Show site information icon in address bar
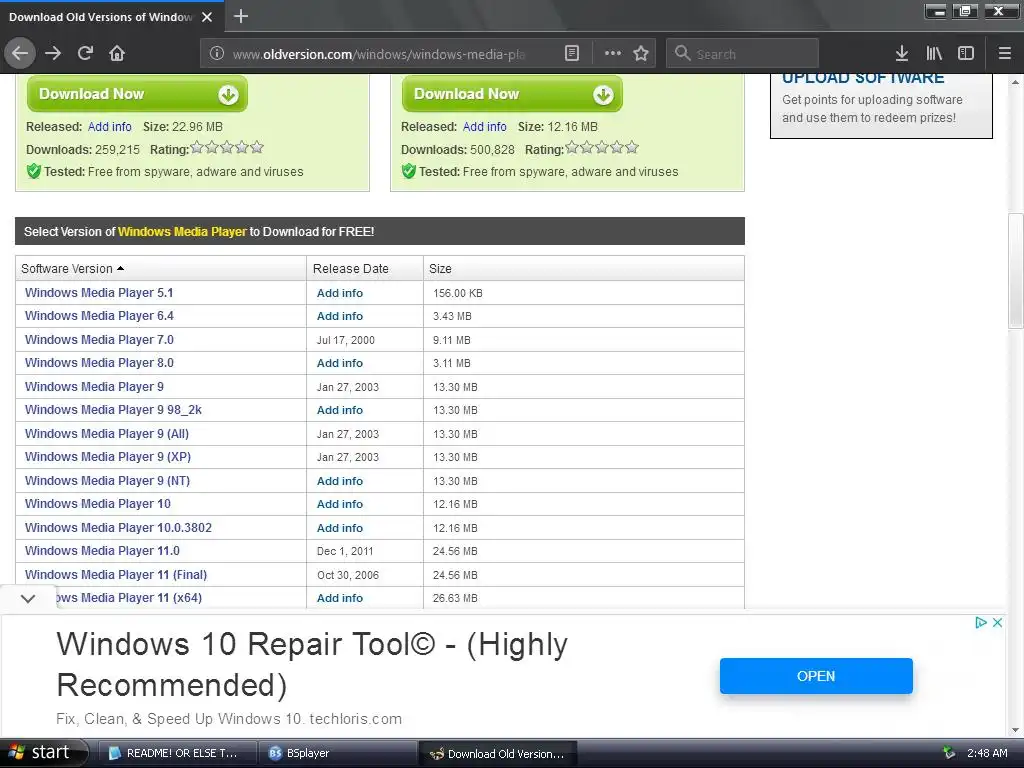The height and width of the screenshot is (768, 1024). tap(217, 54)
